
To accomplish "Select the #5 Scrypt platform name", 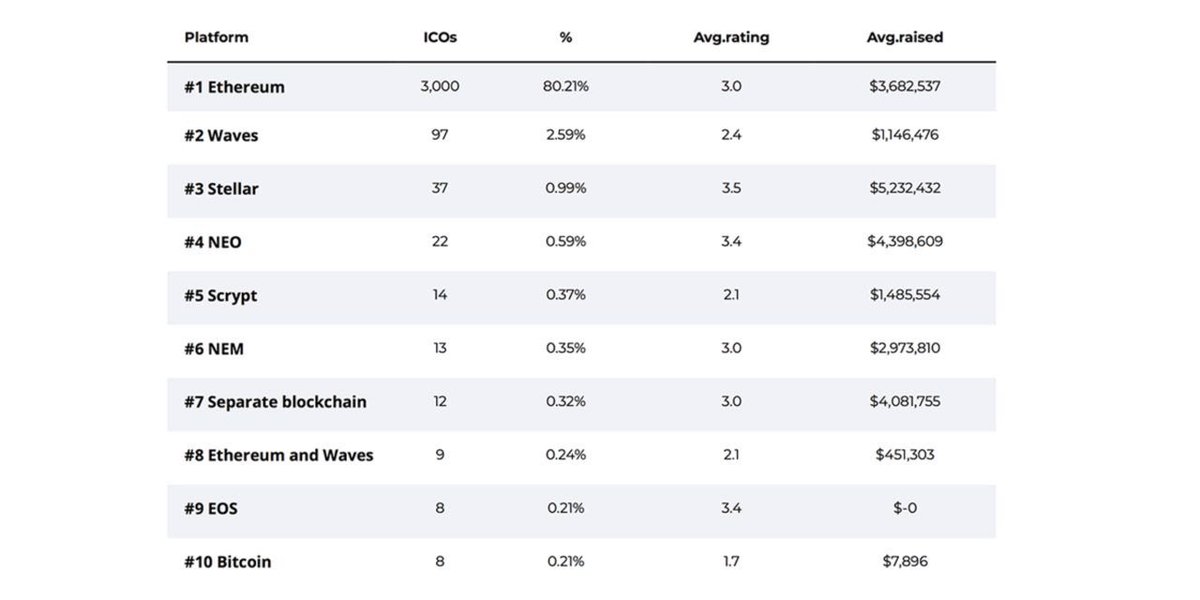I will tap(220, 295).
